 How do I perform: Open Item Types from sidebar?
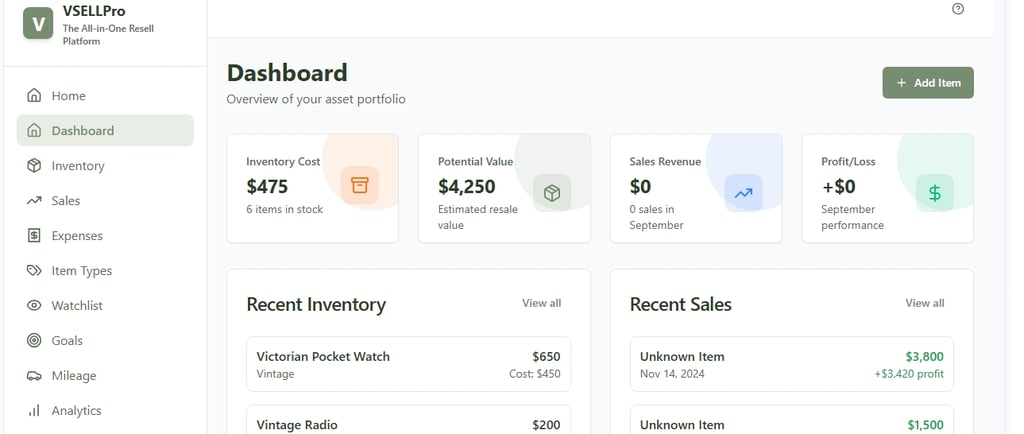tap(81, 271)
